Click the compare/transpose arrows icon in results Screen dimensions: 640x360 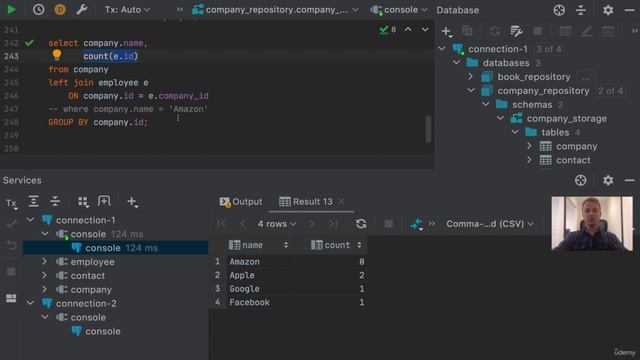pyautogui.click(x=416, y=224)
